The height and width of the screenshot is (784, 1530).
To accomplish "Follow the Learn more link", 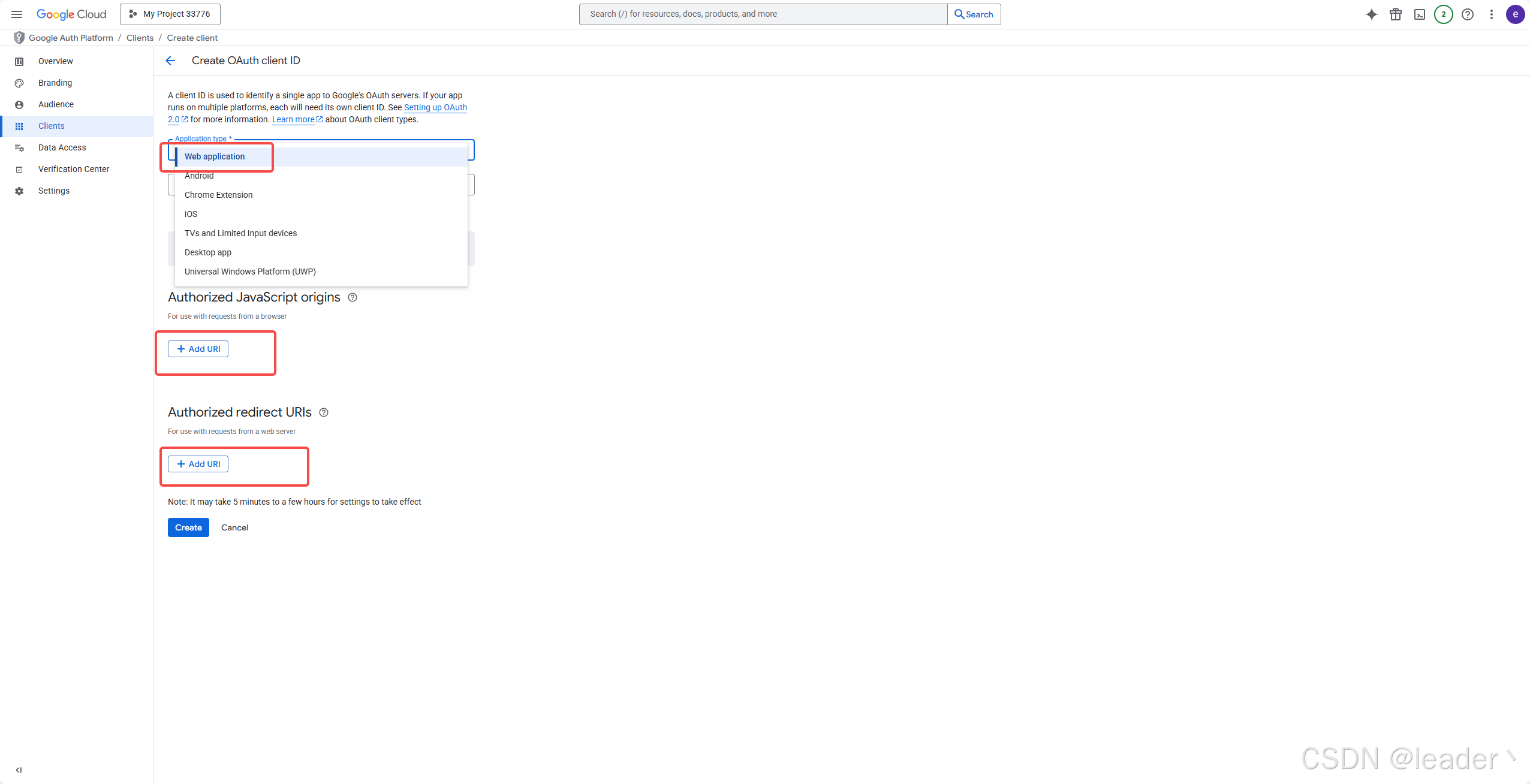I will [293, 119].
